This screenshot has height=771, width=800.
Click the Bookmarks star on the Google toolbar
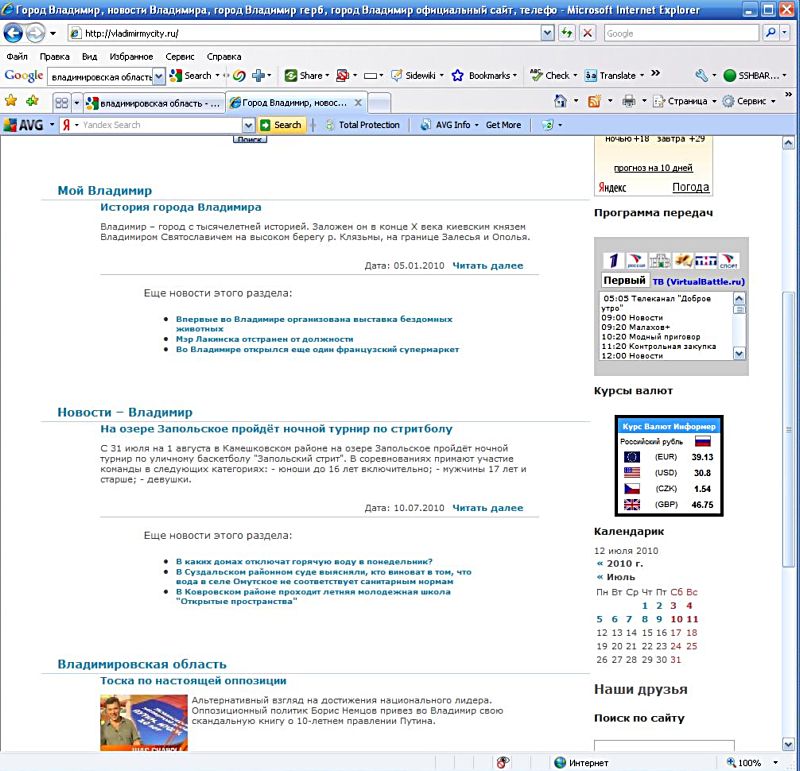[458, 76]
